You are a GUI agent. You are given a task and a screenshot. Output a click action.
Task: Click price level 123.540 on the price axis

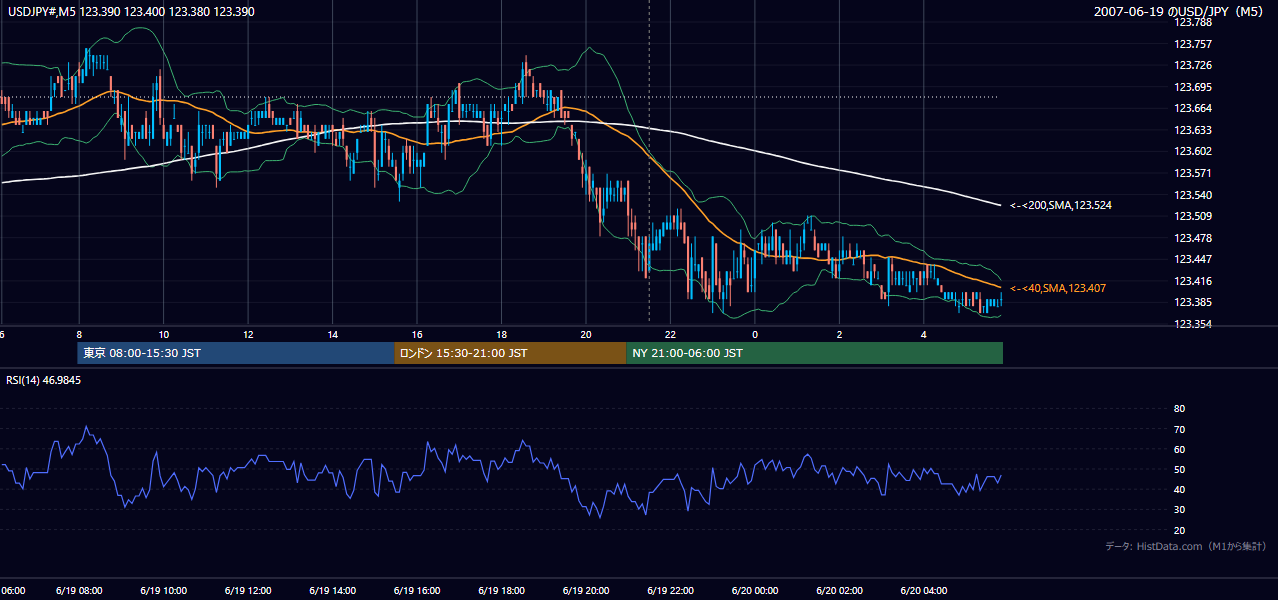tap(1191, 195)
